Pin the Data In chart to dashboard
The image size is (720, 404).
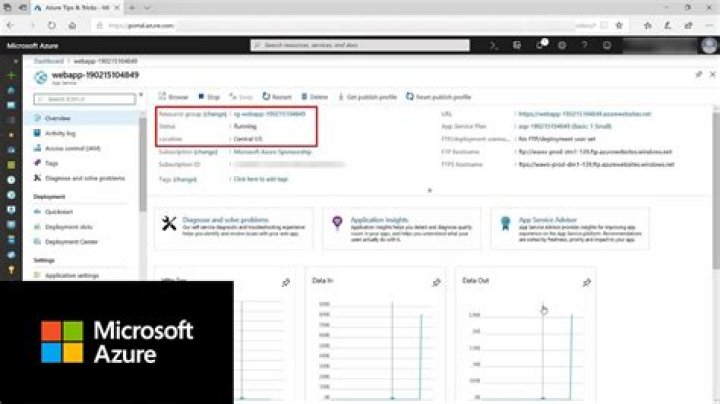436,283
